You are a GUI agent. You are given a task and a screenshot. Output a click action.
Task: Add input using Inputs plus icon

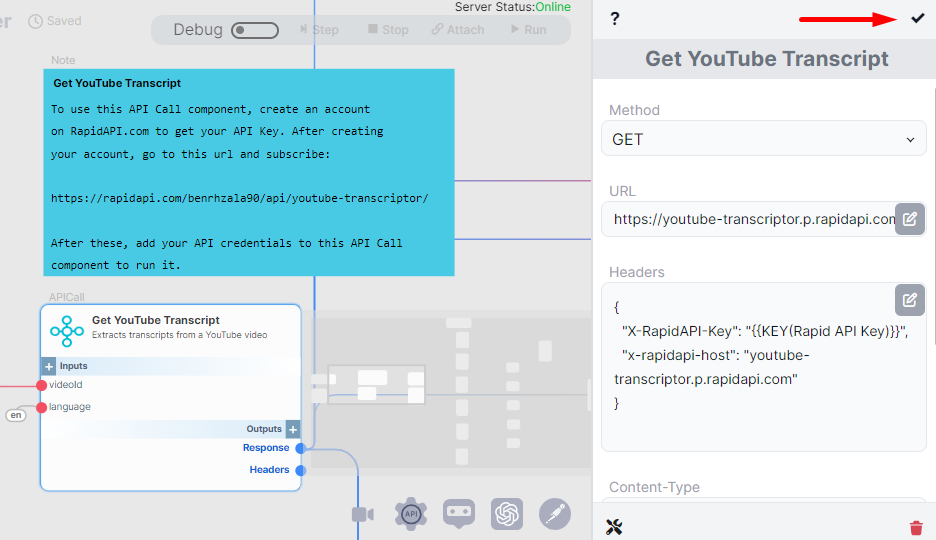tap(49, 366)
